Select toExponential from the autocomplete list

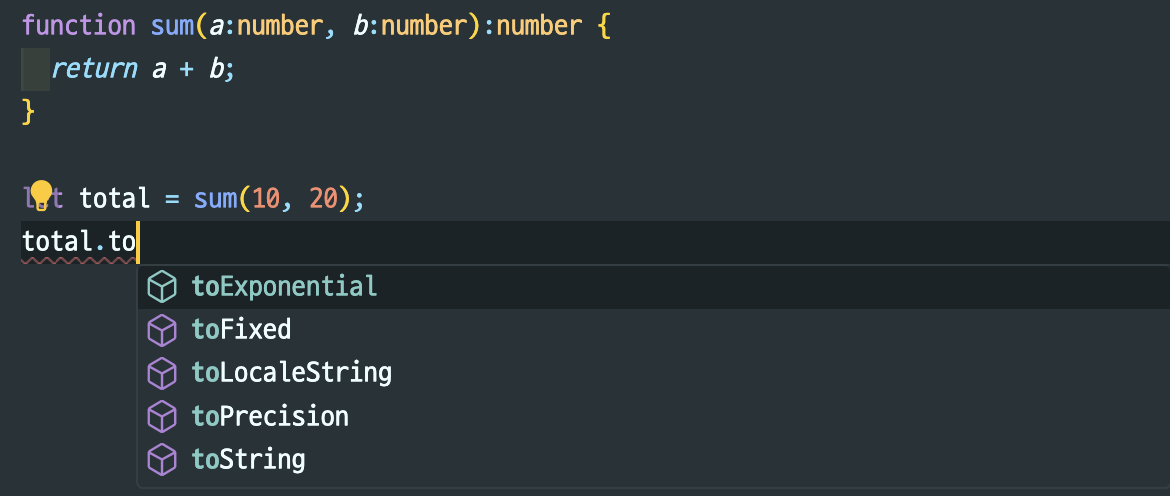pyautogui.click(x=653, y=286)
